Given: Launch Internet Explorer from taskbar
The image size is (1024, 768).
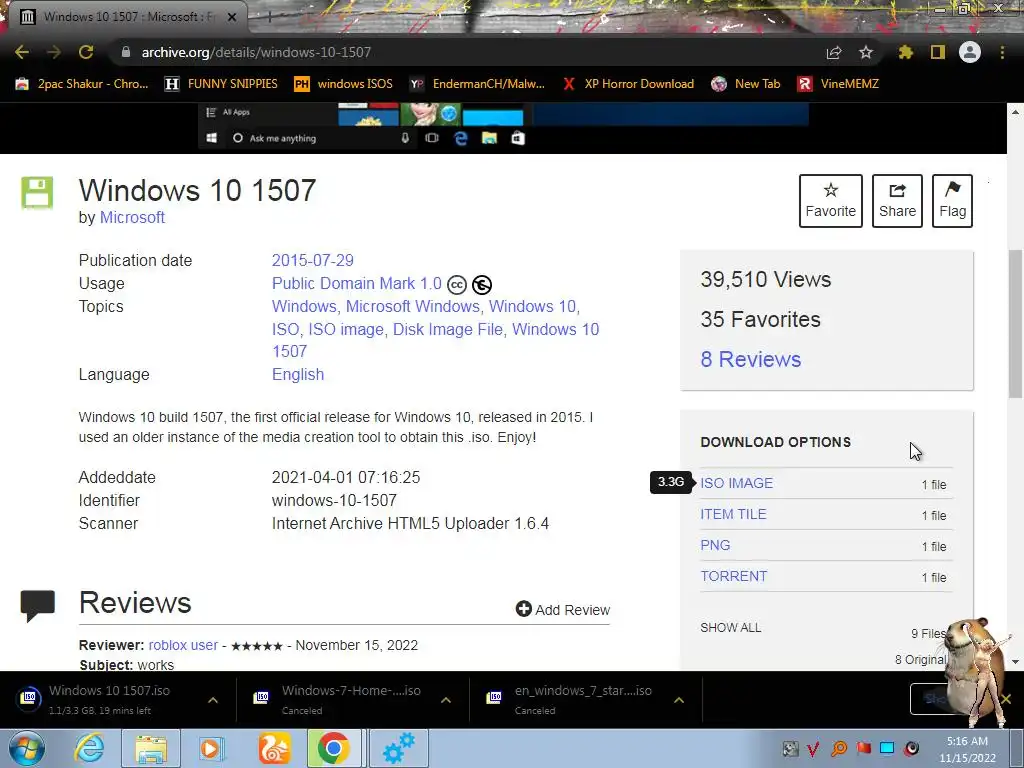Looking at the screenshot, I should click(89, 748).
